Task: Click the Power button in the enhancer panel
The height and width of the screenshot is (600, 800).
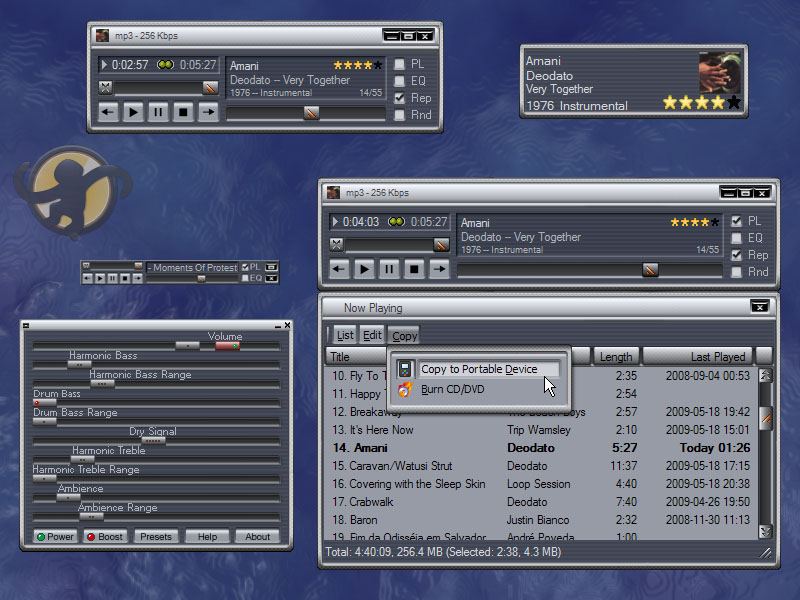Action: 55,536
